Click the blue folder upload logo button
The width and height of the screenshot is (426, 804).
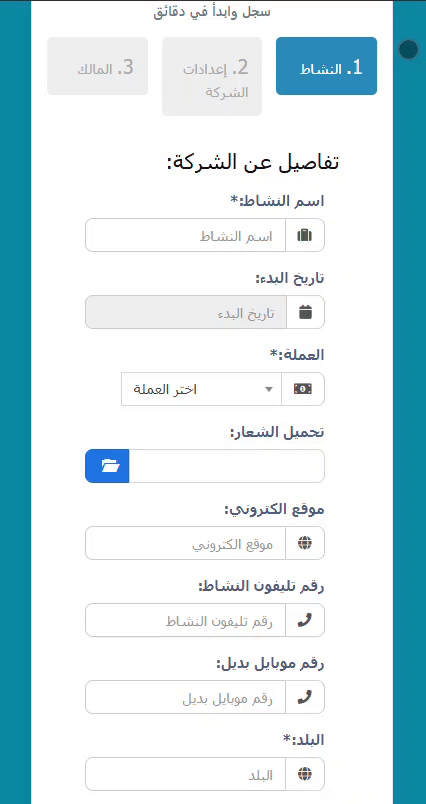pyautogui.click(x=107, y=466)
